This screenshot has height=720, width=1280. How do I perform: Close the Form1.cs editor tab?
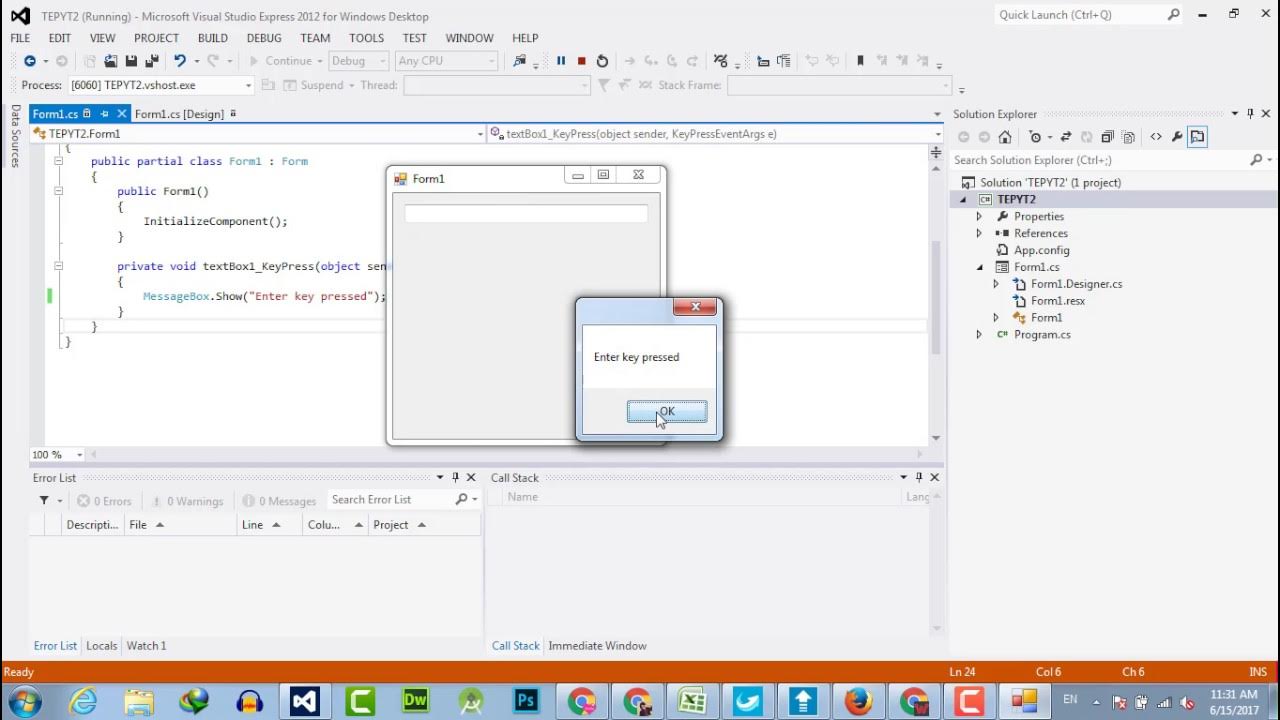click(x=121, y=114)
